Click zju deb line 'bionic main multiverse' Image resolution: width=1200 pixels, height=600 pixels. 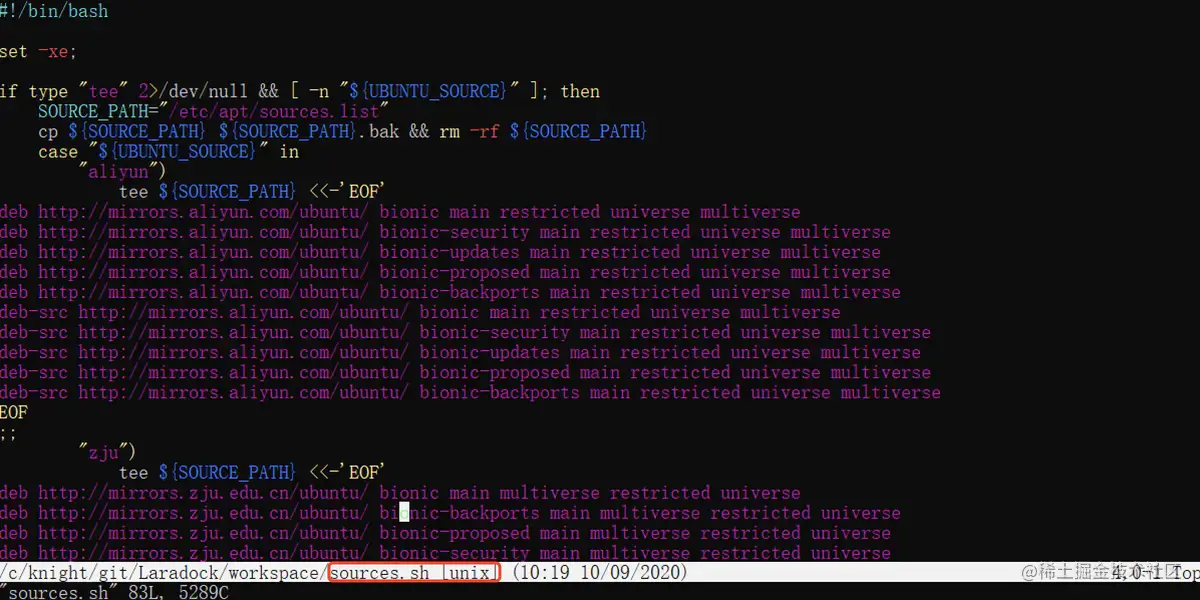[x=400, y=492]
